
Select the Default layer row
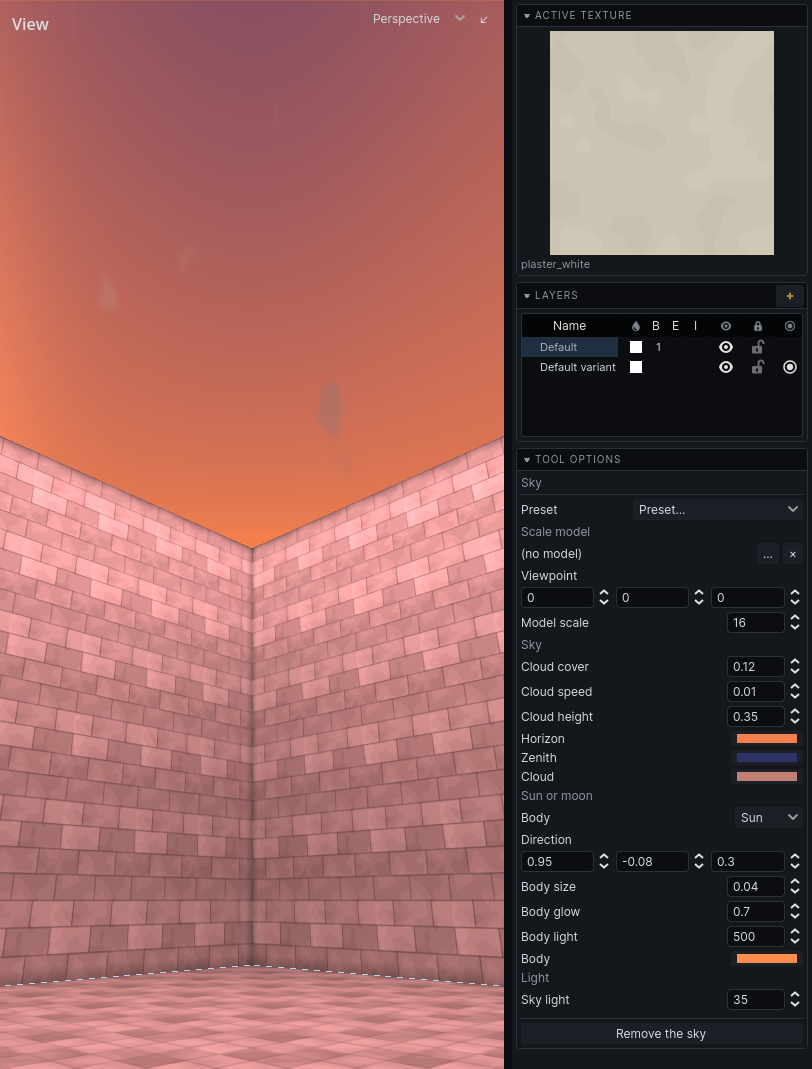(x=661, y=347)
